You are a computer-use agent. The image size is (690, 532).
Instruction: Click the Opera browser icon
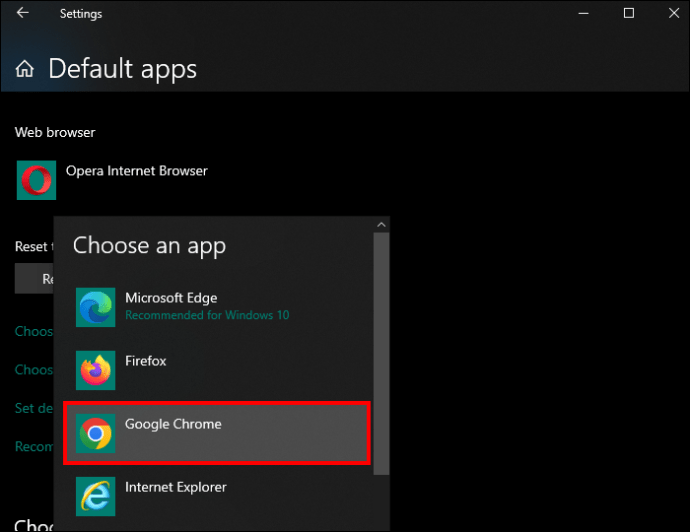coord(37,180)
